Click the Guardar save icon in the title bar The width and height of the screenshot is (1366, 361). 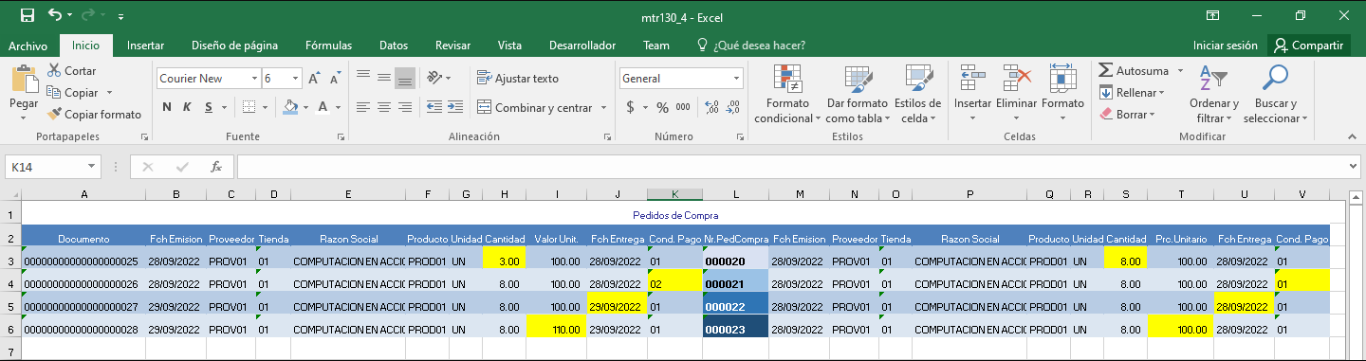pyautogui.click(x=27, y=16)
